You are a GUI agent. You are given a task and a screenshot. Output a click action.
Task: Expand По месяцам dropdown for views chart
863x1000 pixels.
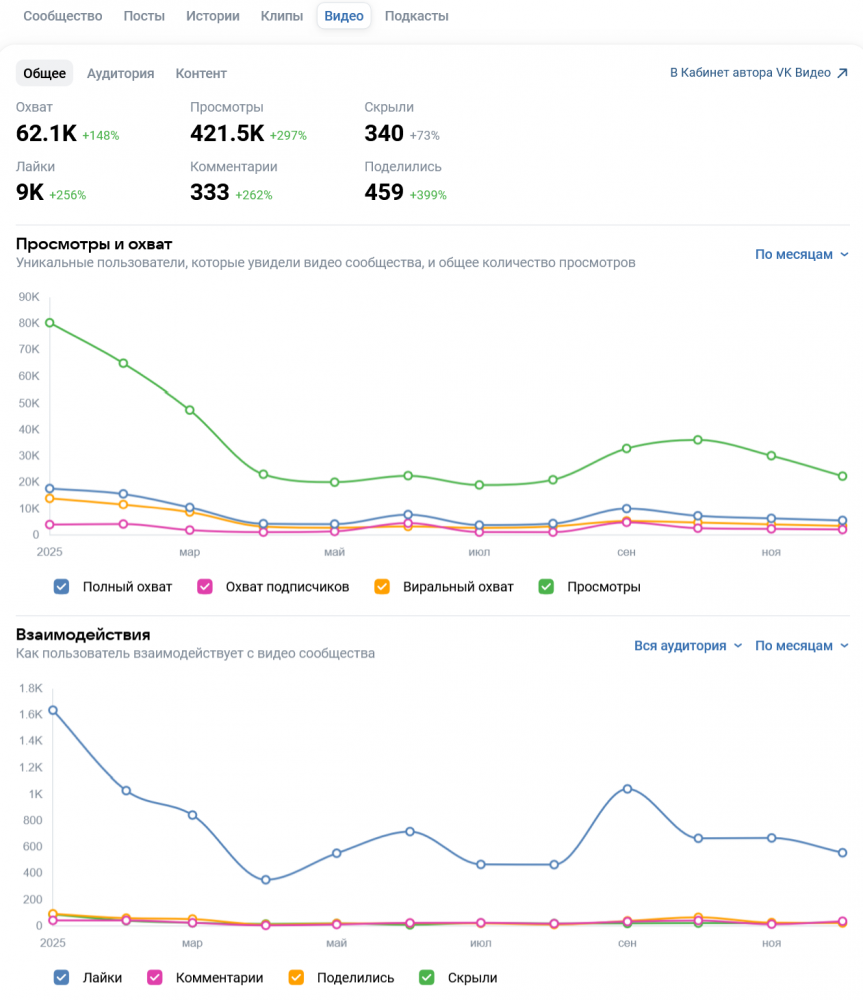pyautogui.click(x=801, y=254)
